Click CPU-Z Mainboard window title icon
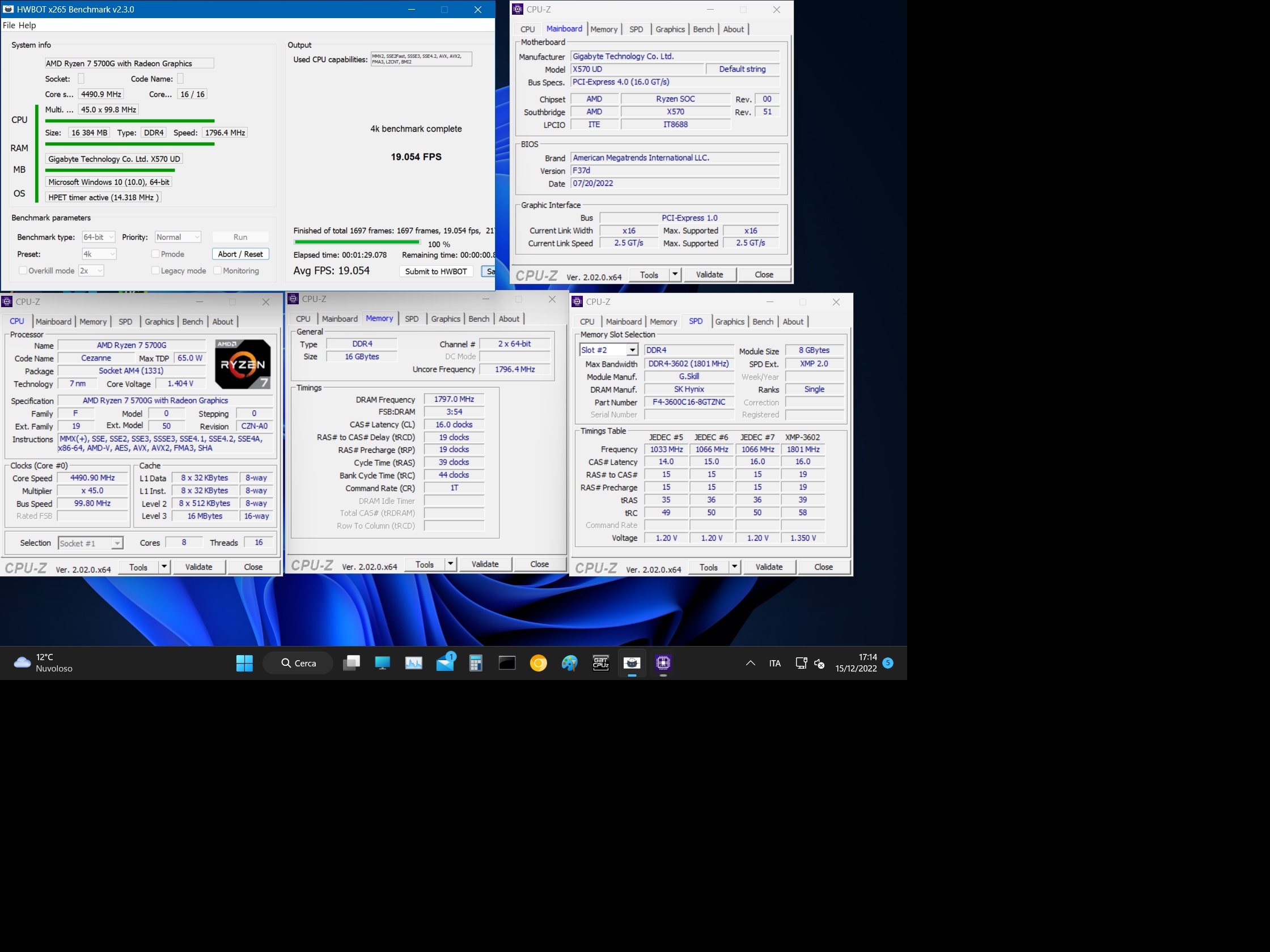The image size is (1270, 952). pos(517,9)
